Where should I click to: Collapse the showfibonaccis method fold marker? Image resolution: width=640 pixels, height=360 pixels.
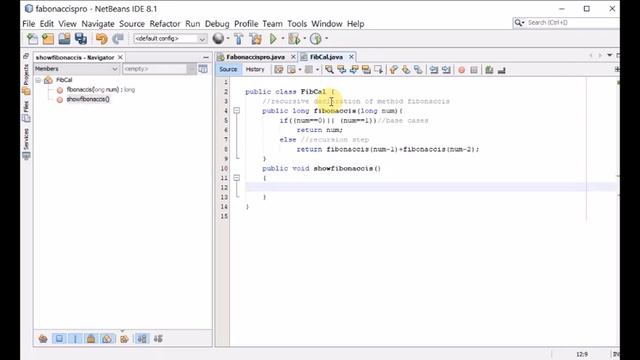point(237,178)
